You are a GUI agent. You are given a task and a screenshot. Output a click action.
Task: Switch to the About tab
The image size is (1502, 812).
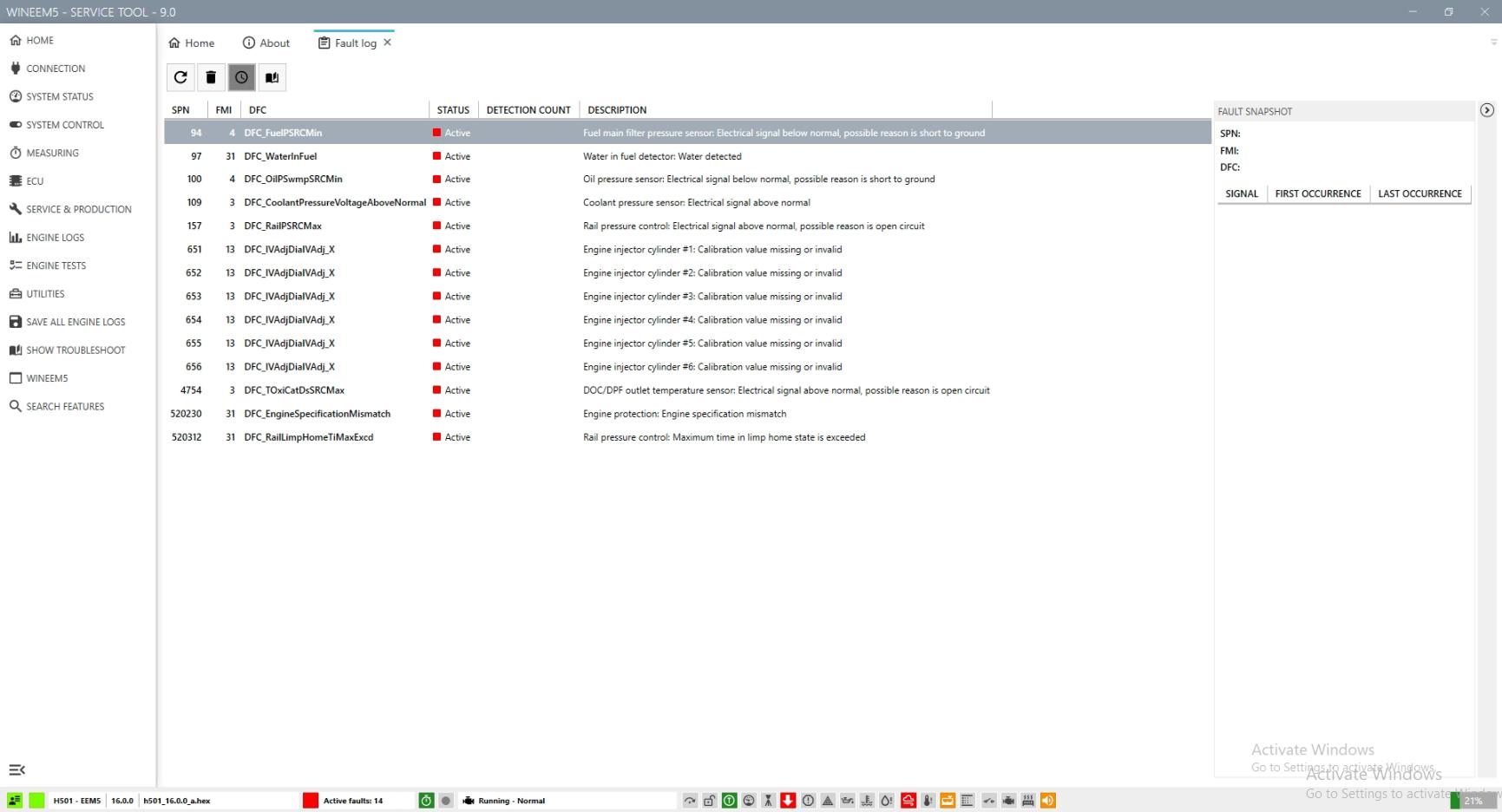pos(266,43)
